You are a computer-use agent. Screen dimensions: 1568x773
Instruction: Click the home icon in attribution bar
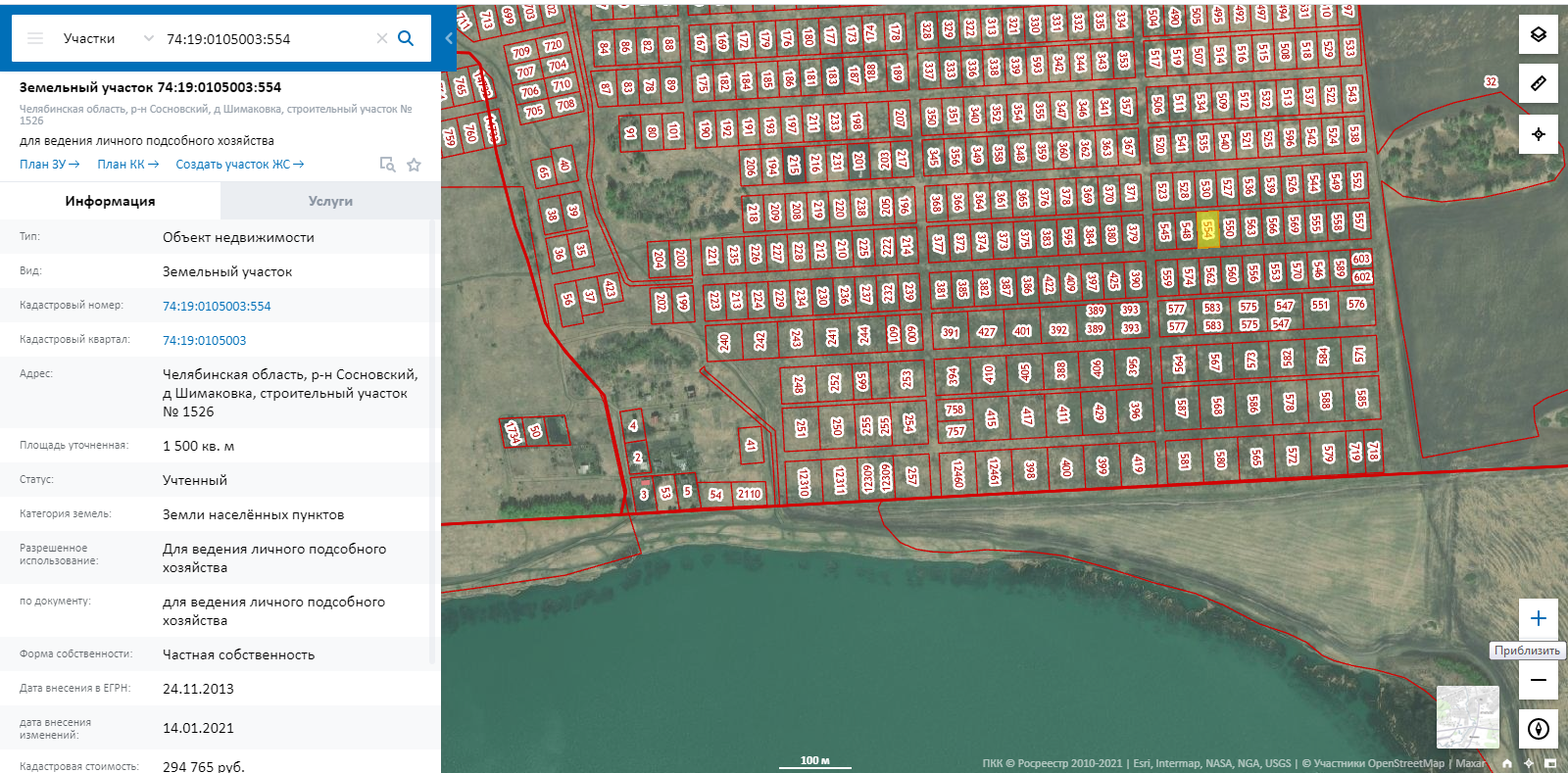pyautogui.click(x=1507, y=763)
